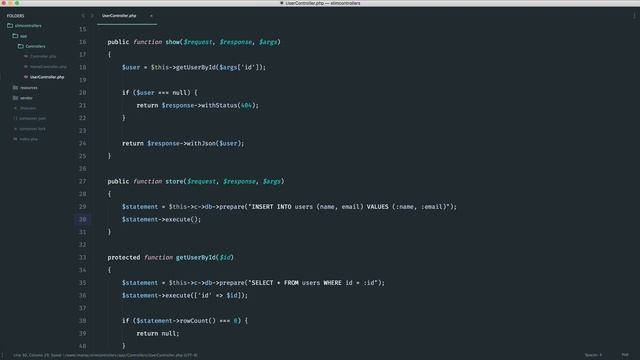640x360 pixels.
Task: Click the 404 status code value
Action: point(246,105)
